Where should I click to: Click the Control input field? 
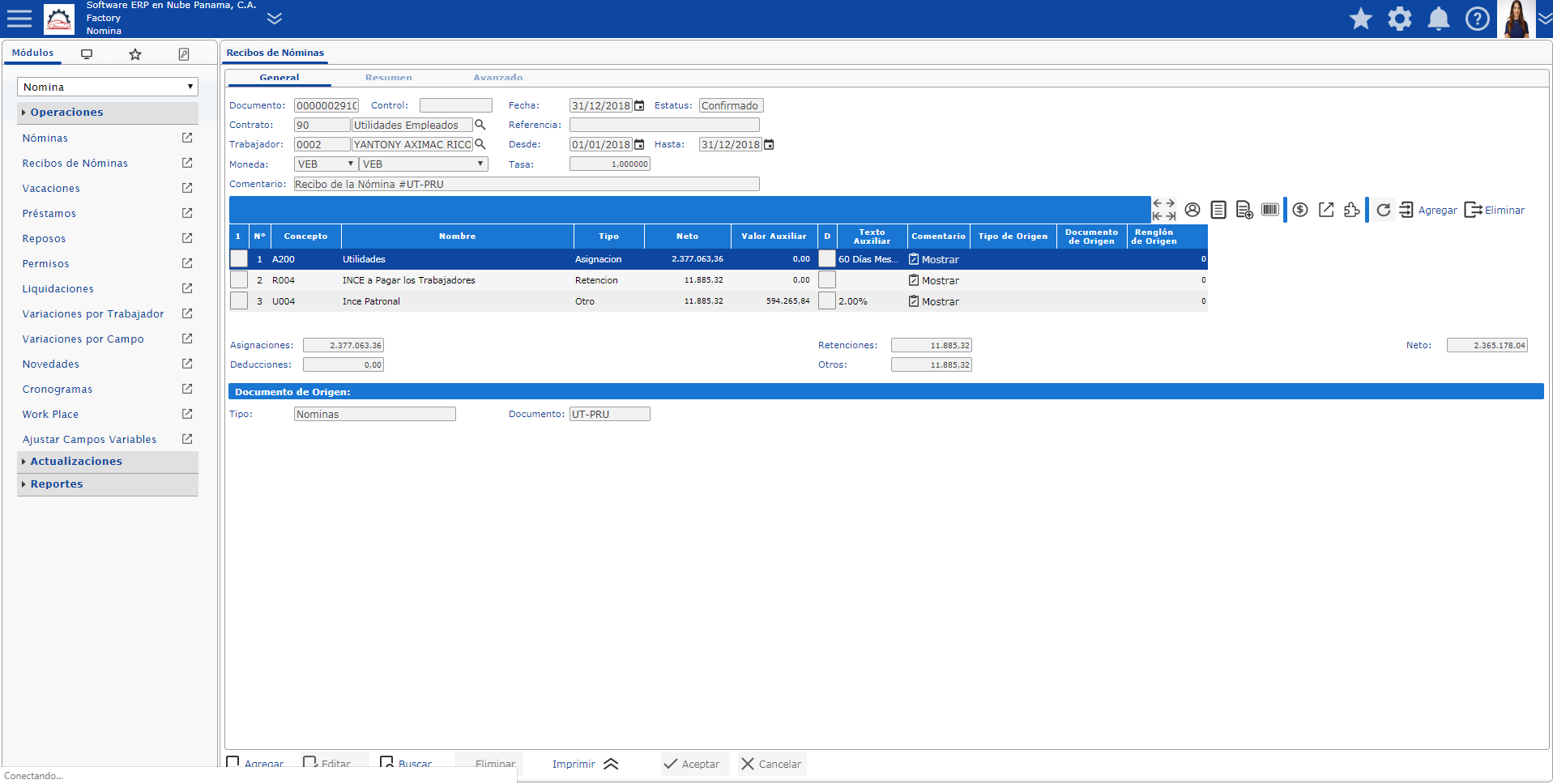[456, 105]
